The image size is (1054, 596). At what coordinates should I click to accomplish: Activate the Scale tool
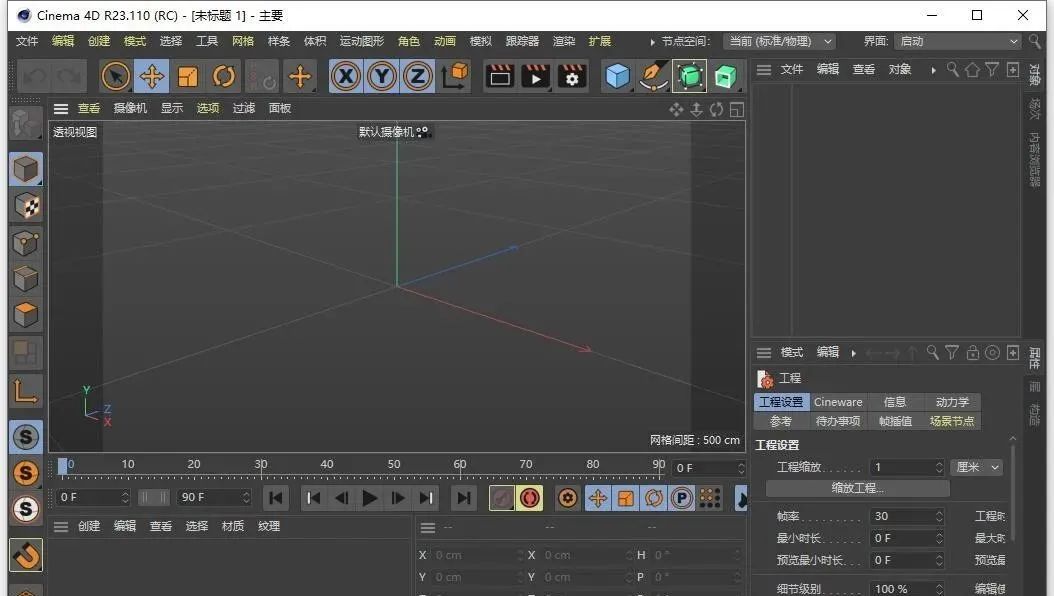[x=188, y=77]
